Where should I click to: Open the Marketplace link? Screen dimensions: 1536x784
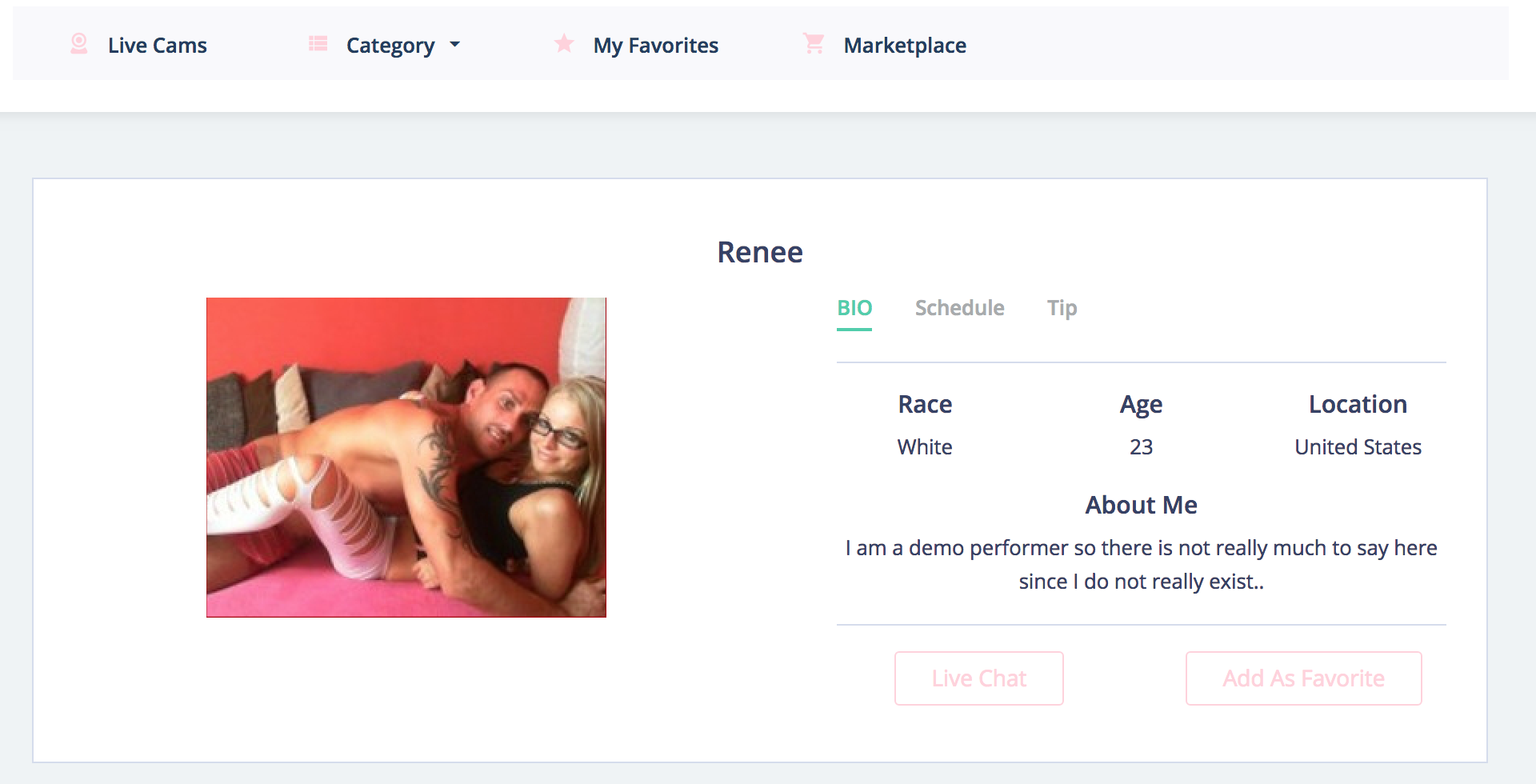click(905, 46)
